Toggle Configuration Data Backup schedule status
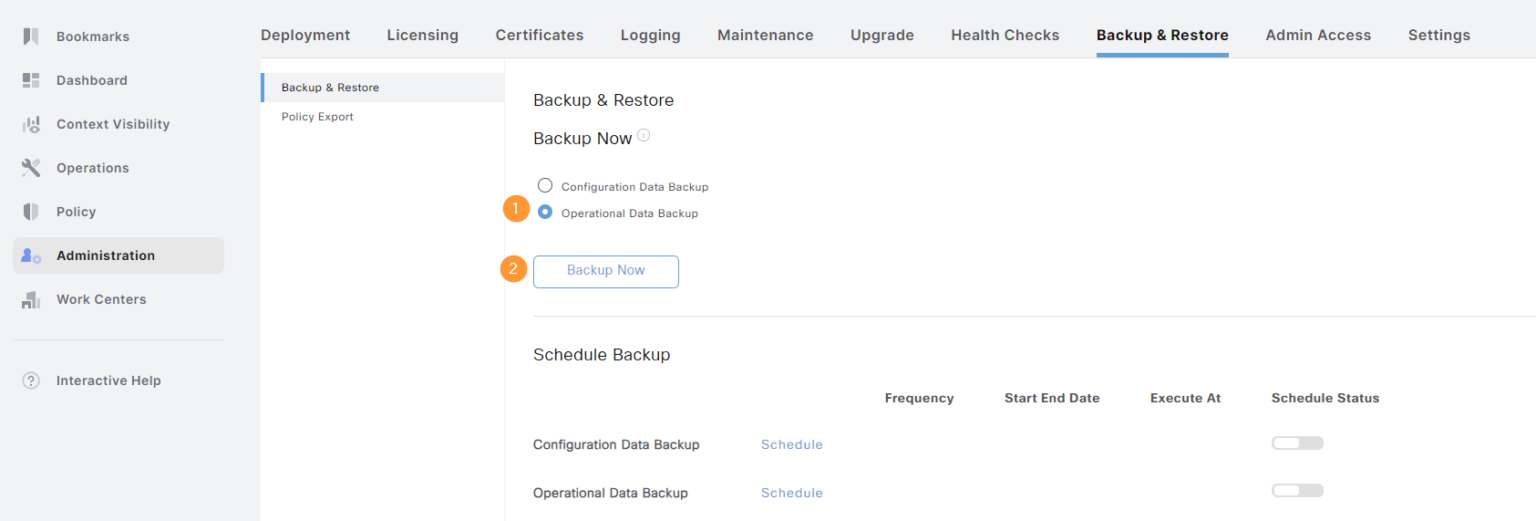 tap(1297, 443)
